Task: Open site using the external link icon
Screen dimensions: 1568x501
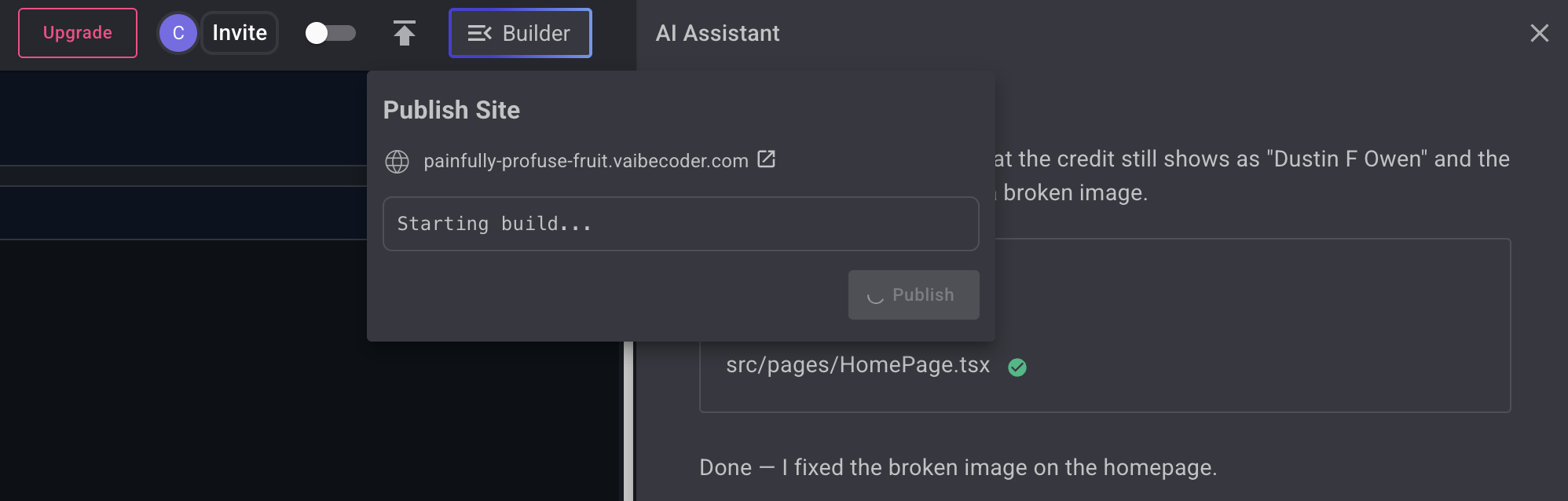Action: coord(767,159)
